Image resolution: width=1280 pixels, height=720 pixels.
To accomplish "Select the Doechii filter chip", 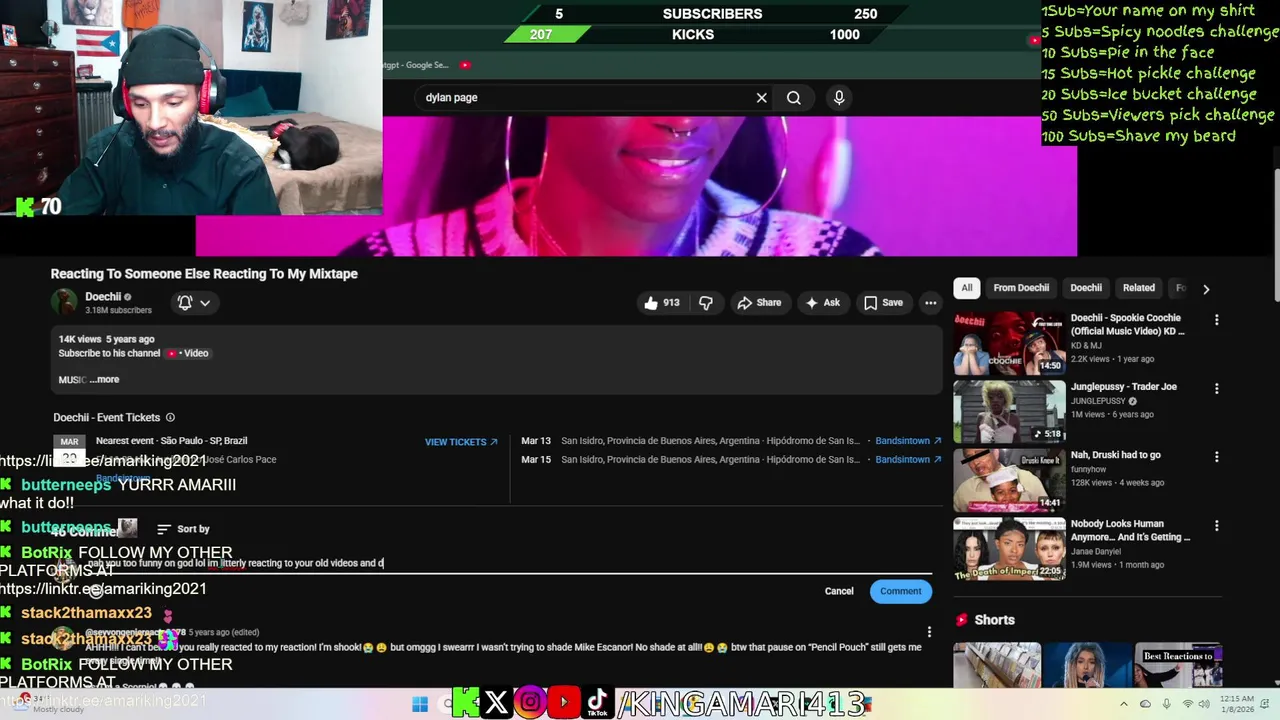I will pyautogui.click(x=1086, y=288).
